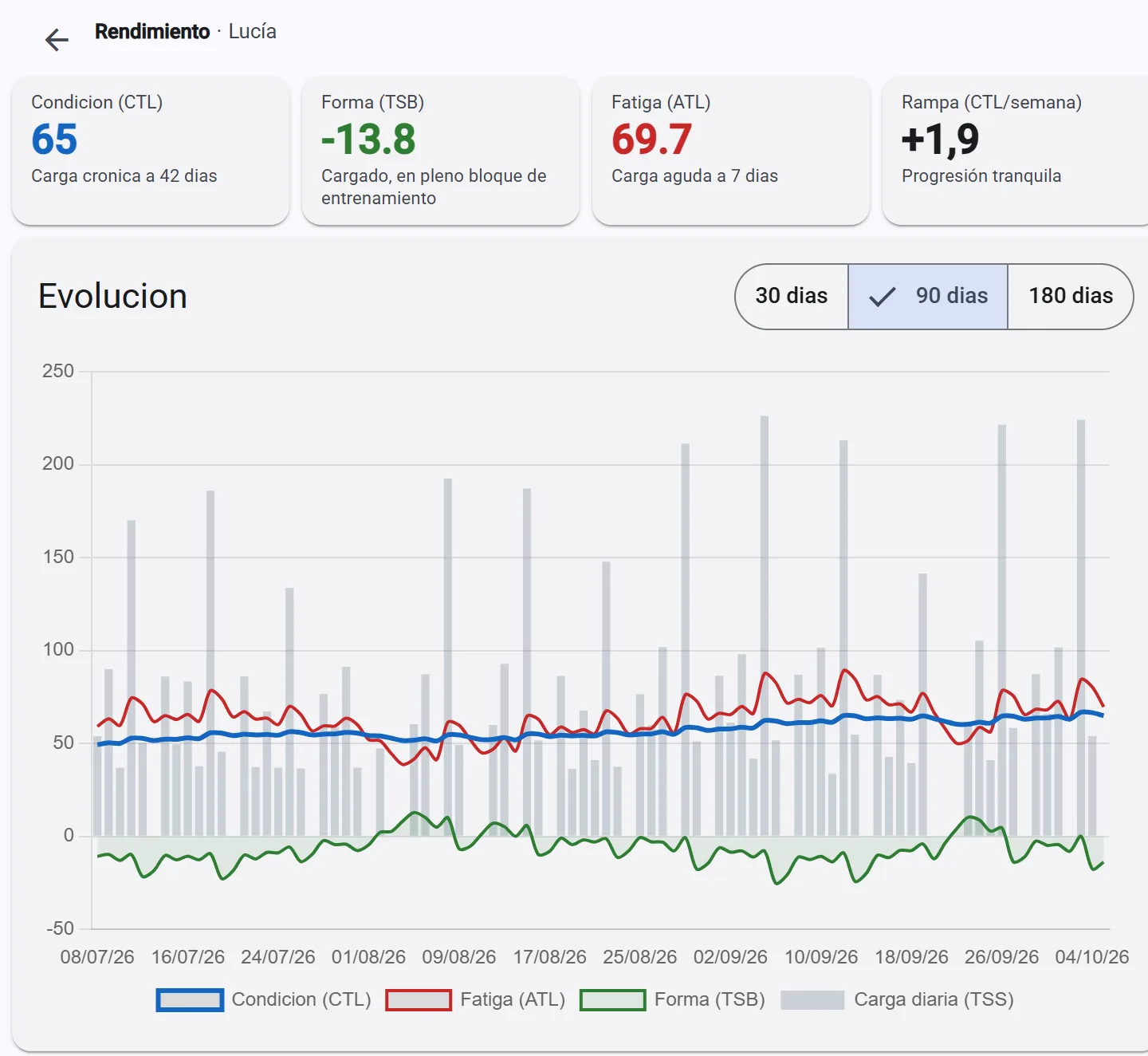Image resolution: width=1148 pixels, height=1056 pixels.
Task: Click the Carga cronica a 42 dias caption
Action: 124,176
